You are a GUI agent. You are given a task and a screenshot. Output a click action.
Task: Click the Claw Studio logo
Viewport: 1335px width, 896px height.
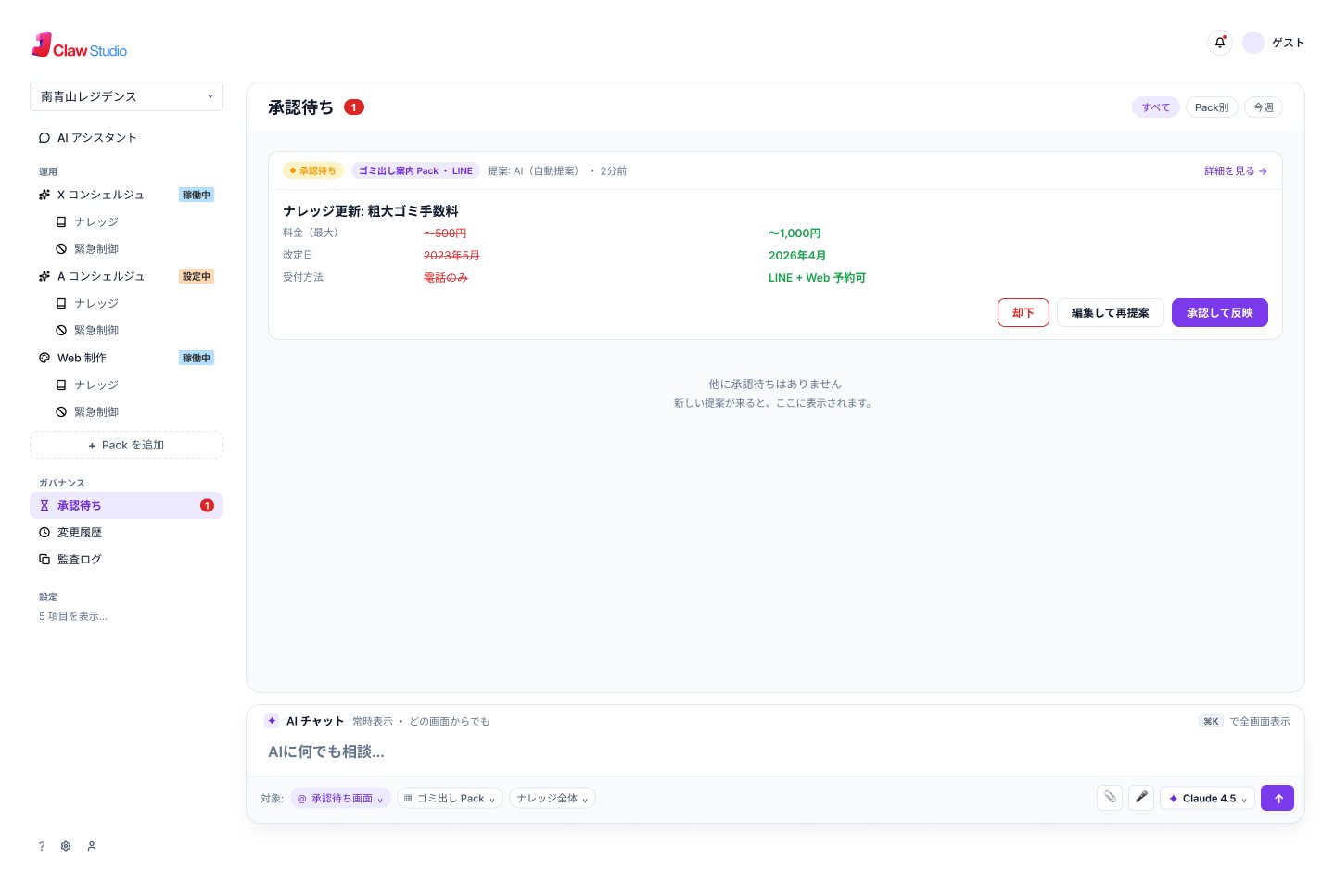[79, 45]
